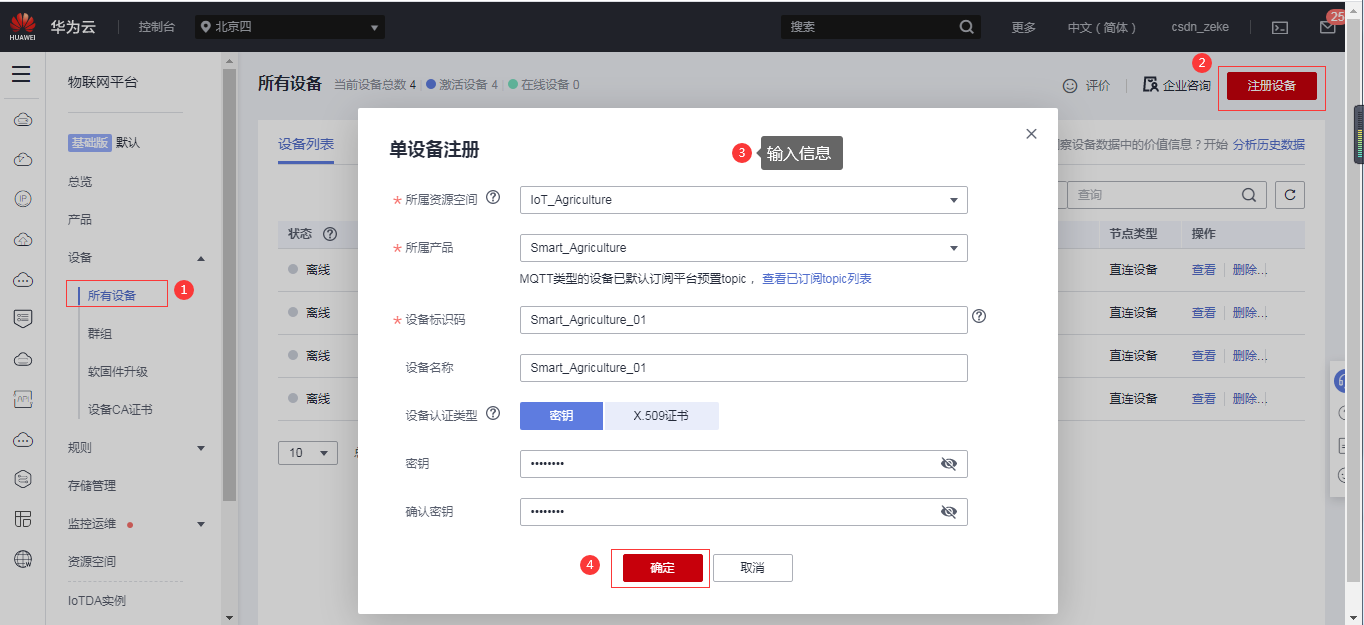Select 密钥 authentication type

tap(561, 416)
